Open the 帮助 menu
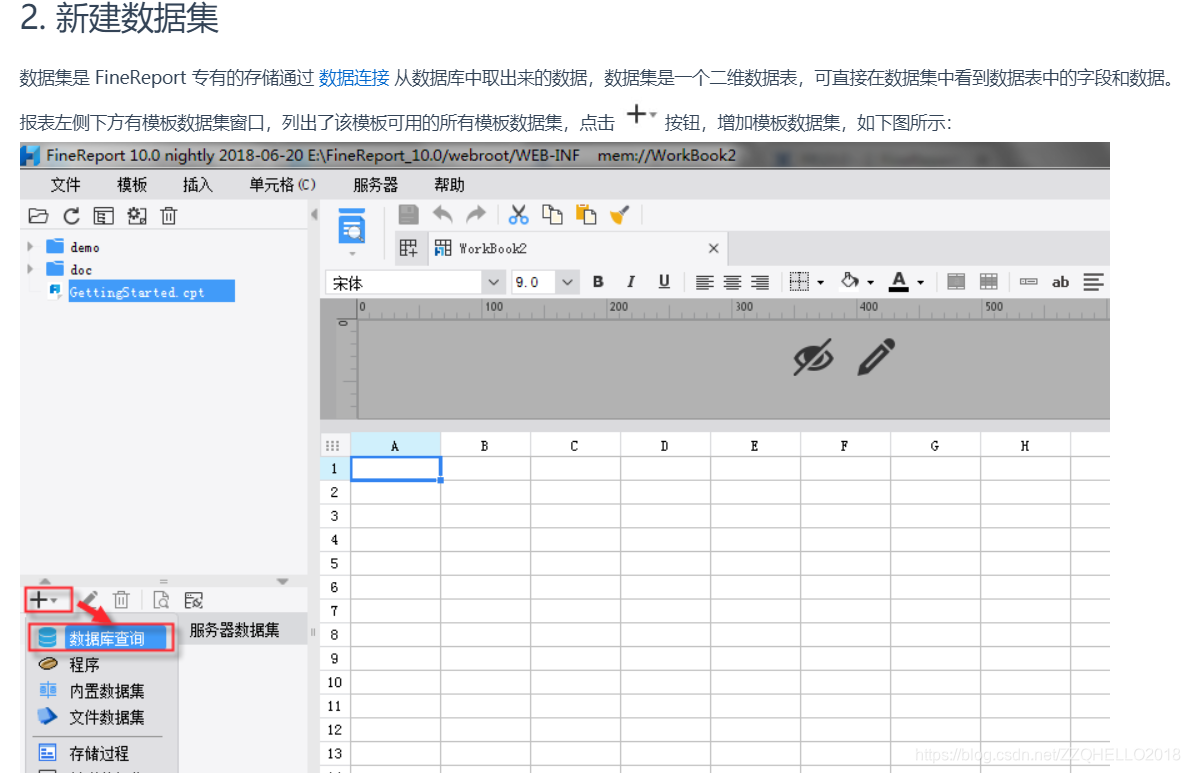Viewport: 1190px width, 773px height. tap(449, 185)
